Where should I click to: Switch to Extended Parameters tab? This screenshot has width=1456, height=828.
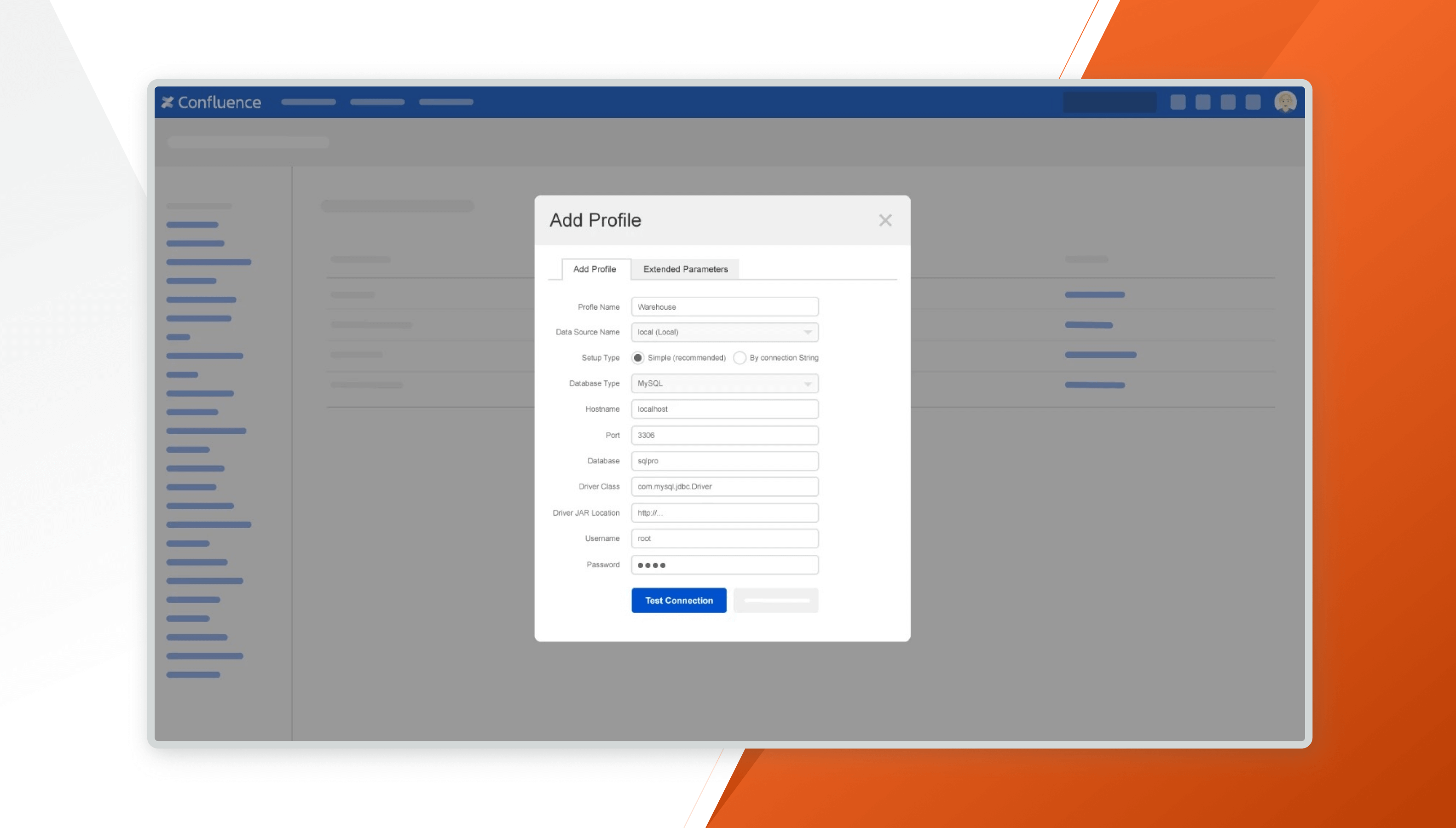pyautogui.click(x=685, y=269)
